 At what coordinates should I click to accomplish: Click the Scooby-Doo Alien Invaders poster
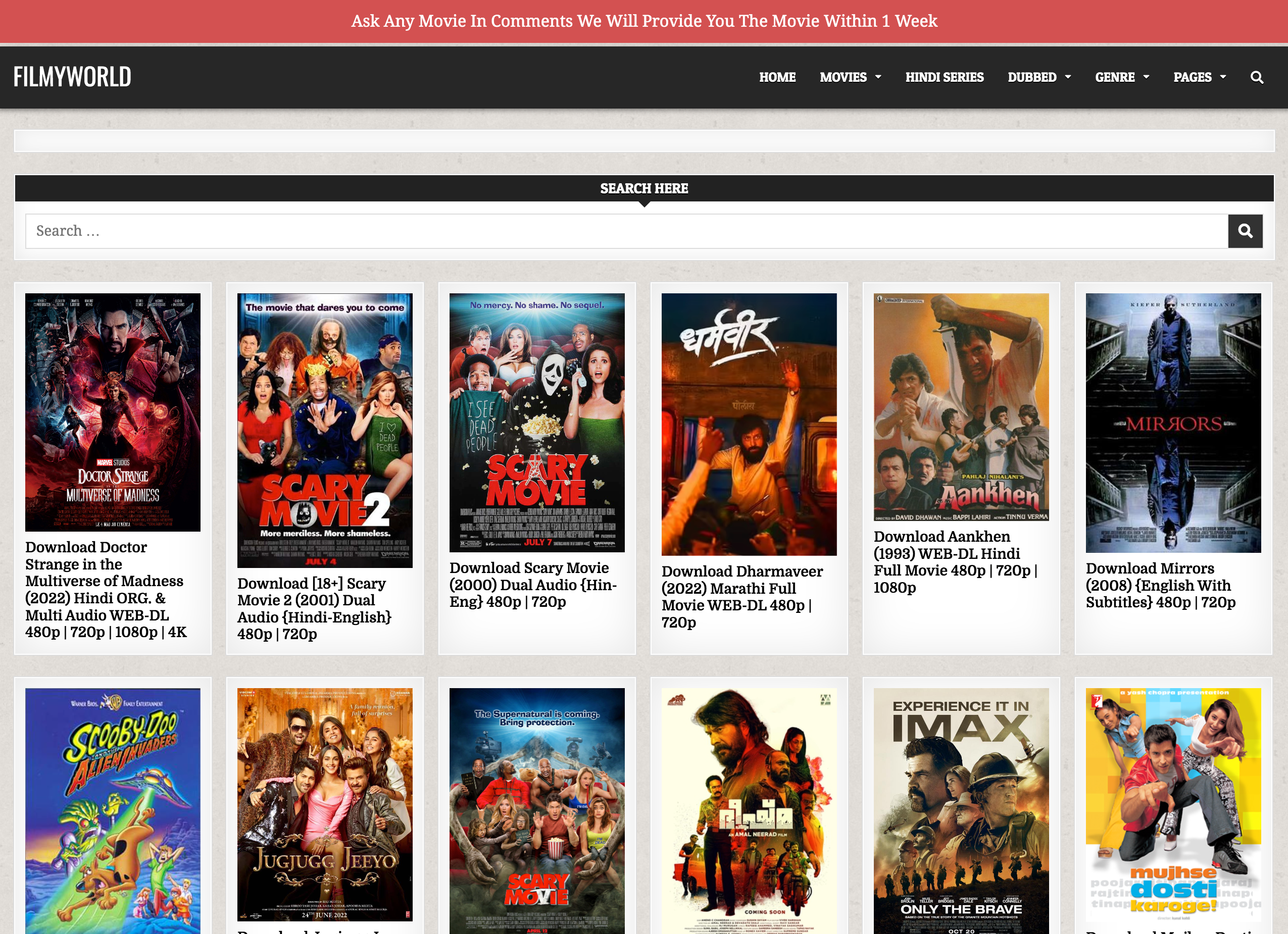coord(113,811)
